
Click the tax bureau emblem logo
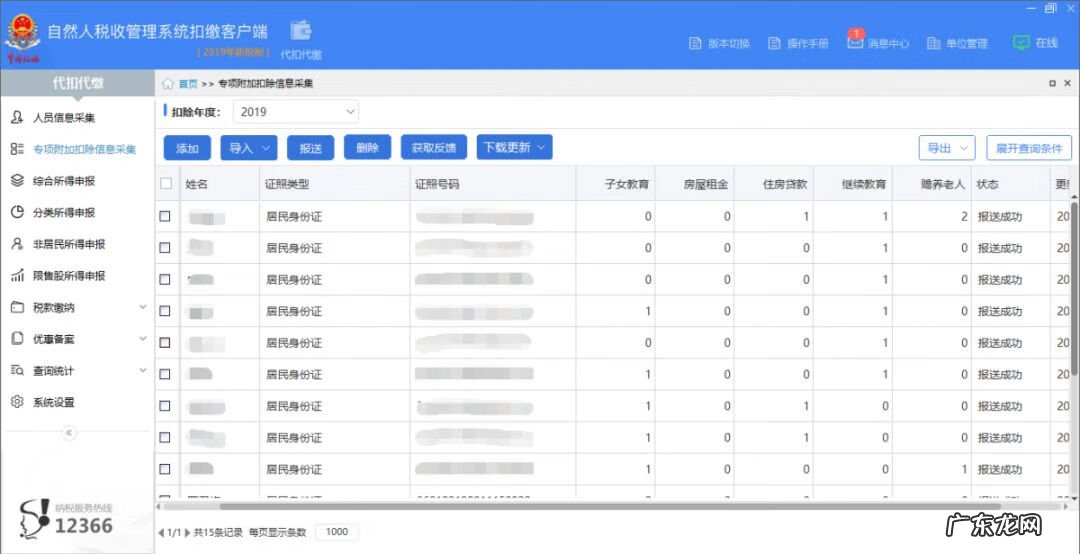23,38
